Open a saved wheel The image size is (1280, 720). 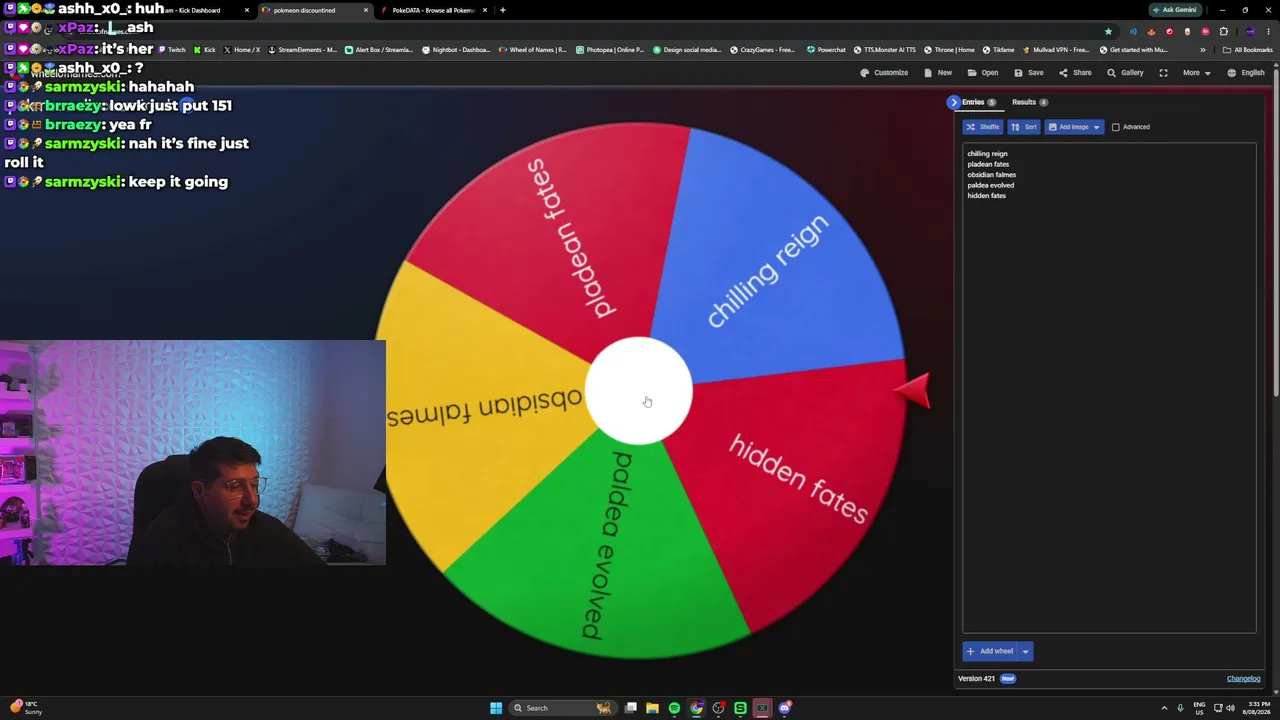point(983,73)
